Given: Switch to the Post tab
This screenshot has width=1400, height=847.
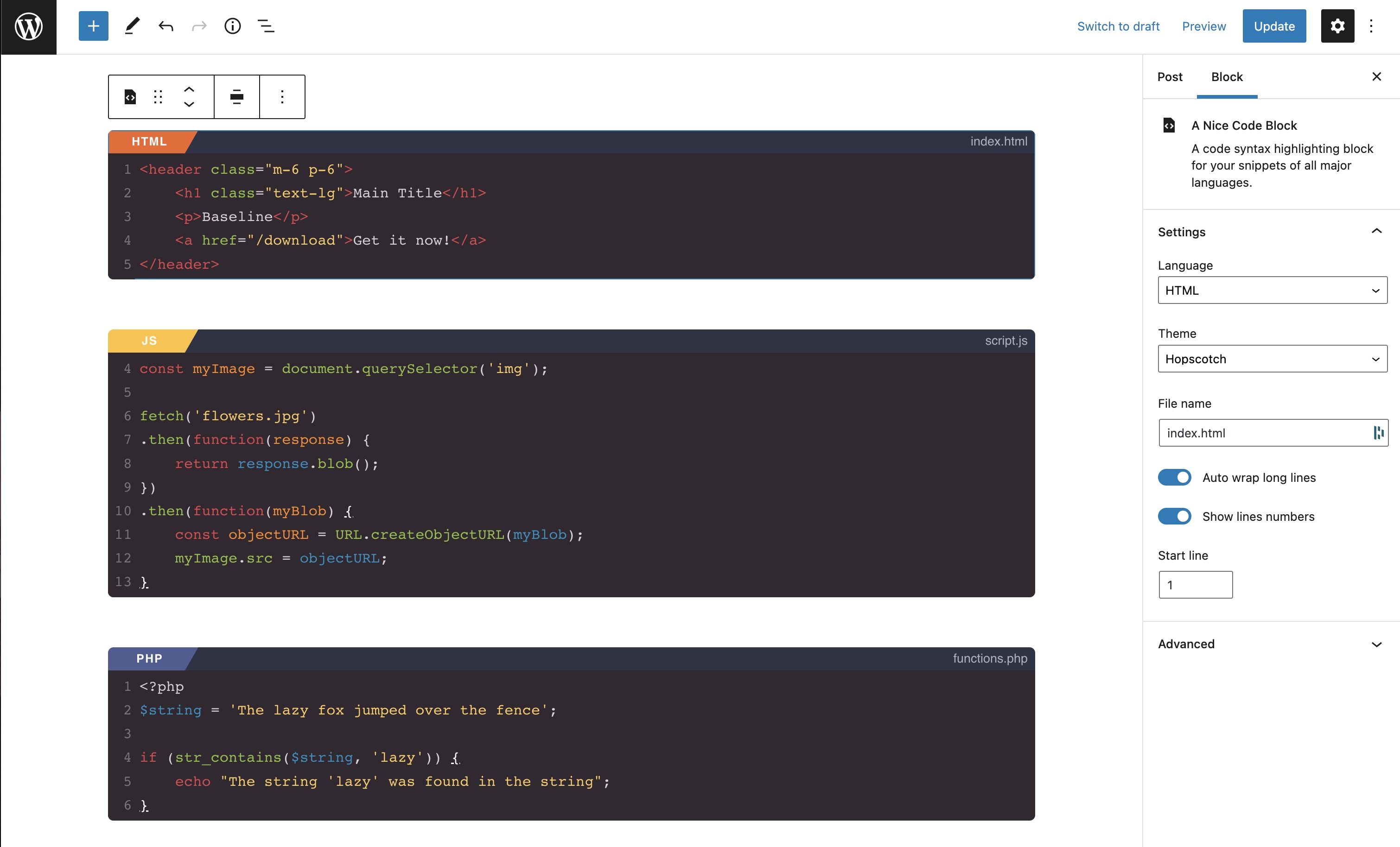Looking at the screenshot, I should click(x=1170, y=76).
